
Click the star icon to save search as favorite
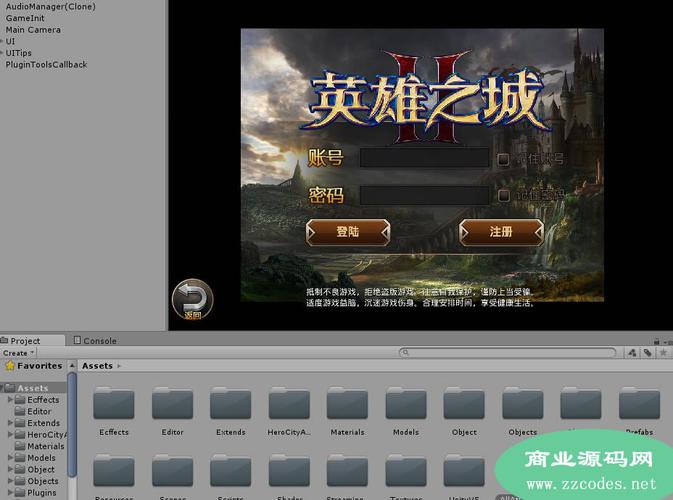[x=663, y=353]
